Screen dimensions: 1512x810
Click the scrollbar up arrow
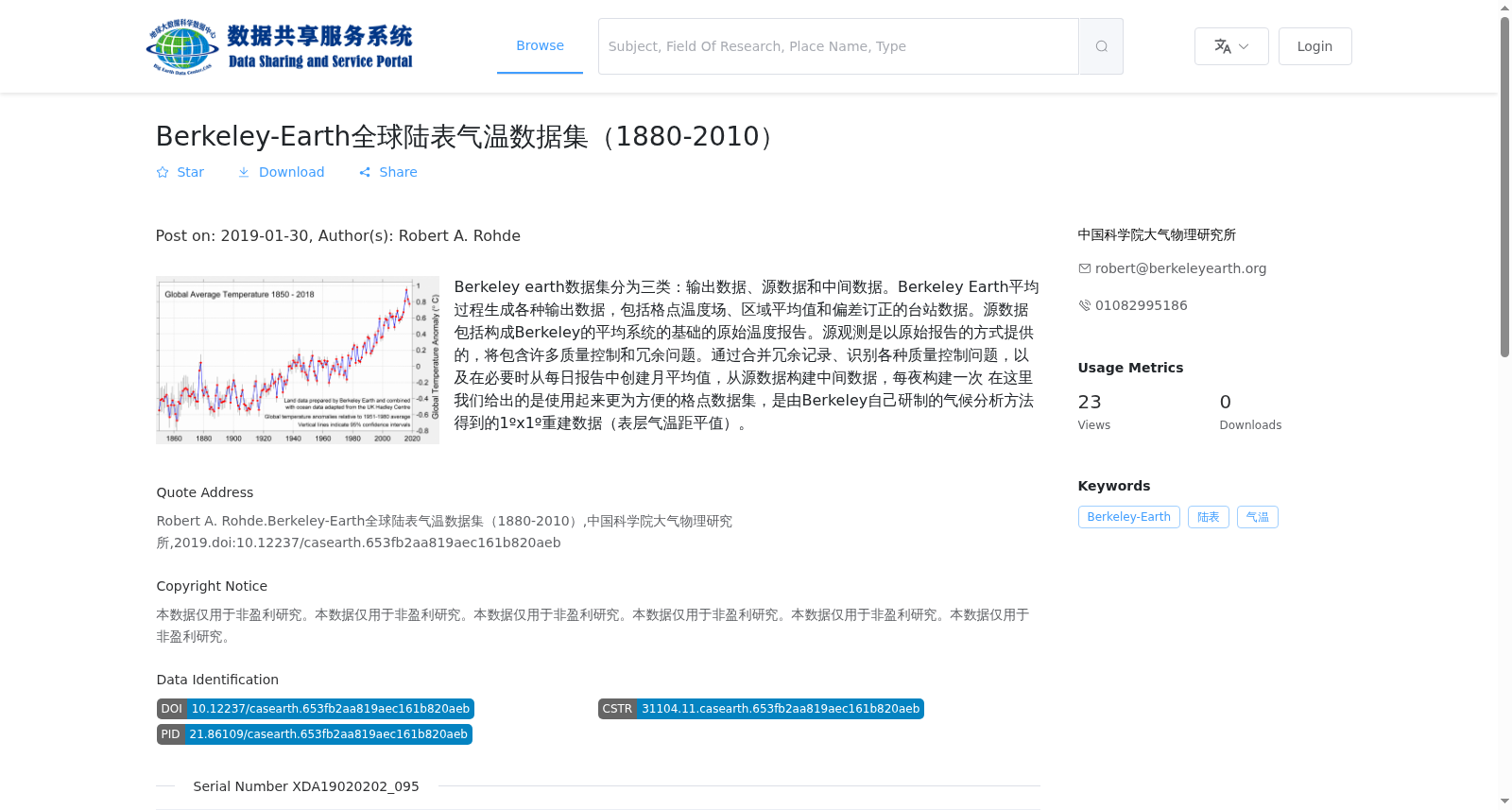pyautogui.click(x=1504, y=8)
